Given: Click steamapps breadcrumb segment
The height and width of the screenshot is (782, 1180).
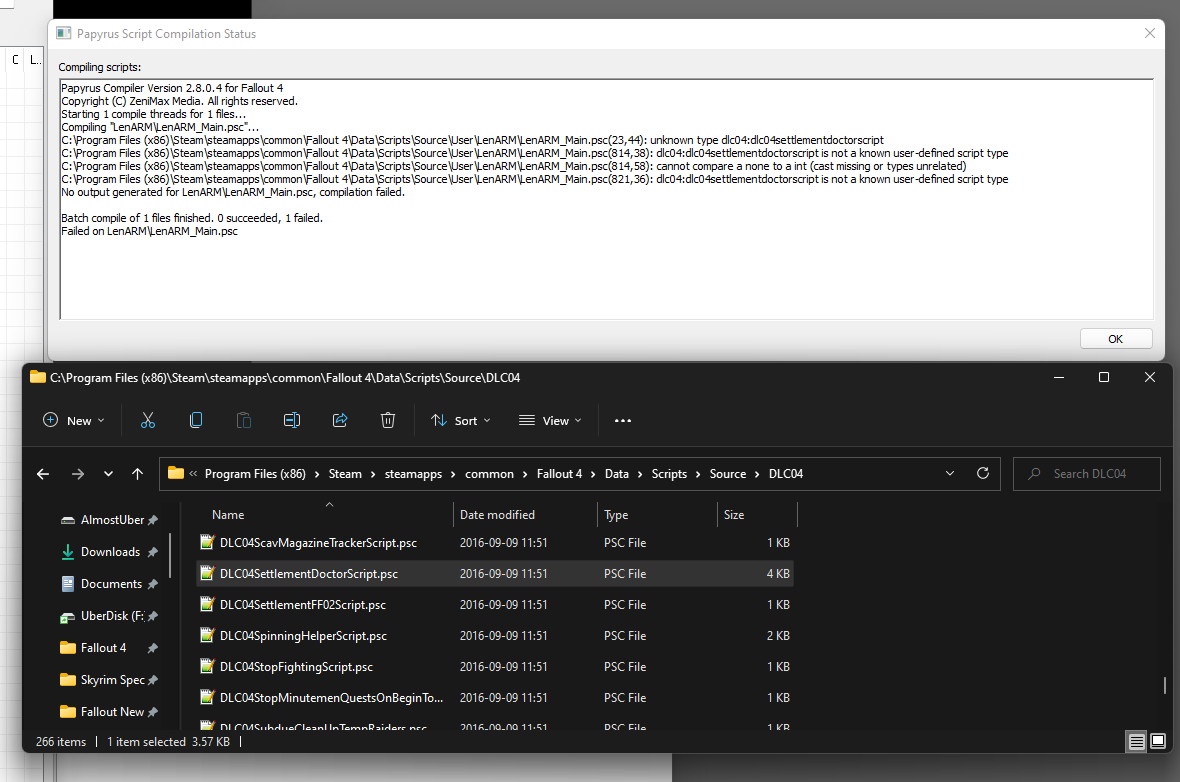Looking at the screenshot, I should pyautogui.click(x=413, y=473).
